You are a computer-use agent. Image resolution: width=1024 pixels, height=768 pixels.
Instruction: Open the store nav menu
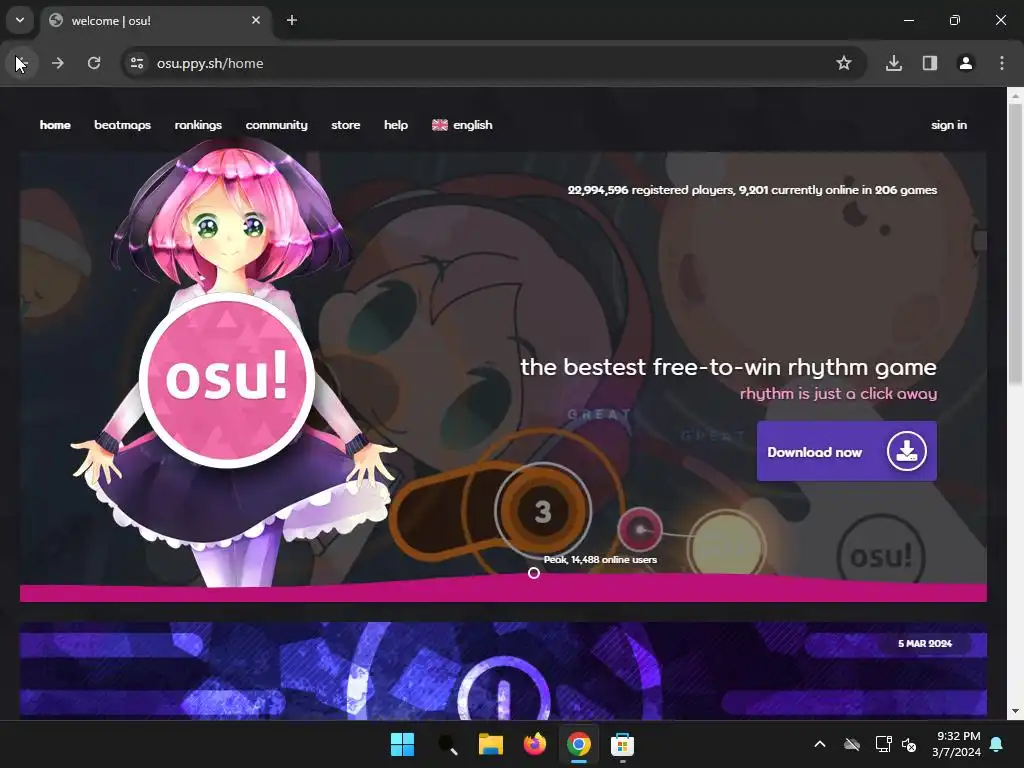pos(345,125)
